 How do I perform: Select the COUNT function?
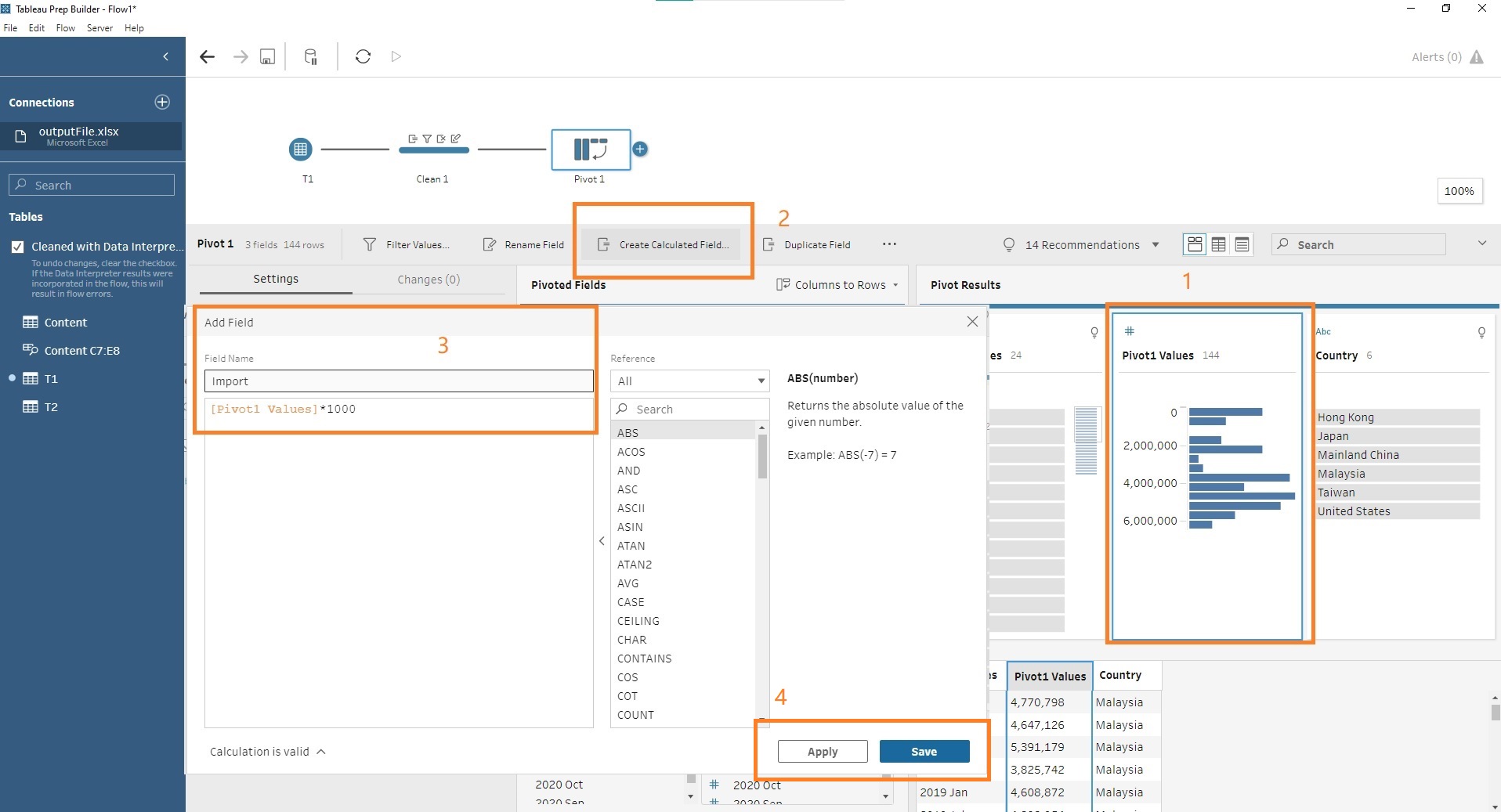coord(683,715)
